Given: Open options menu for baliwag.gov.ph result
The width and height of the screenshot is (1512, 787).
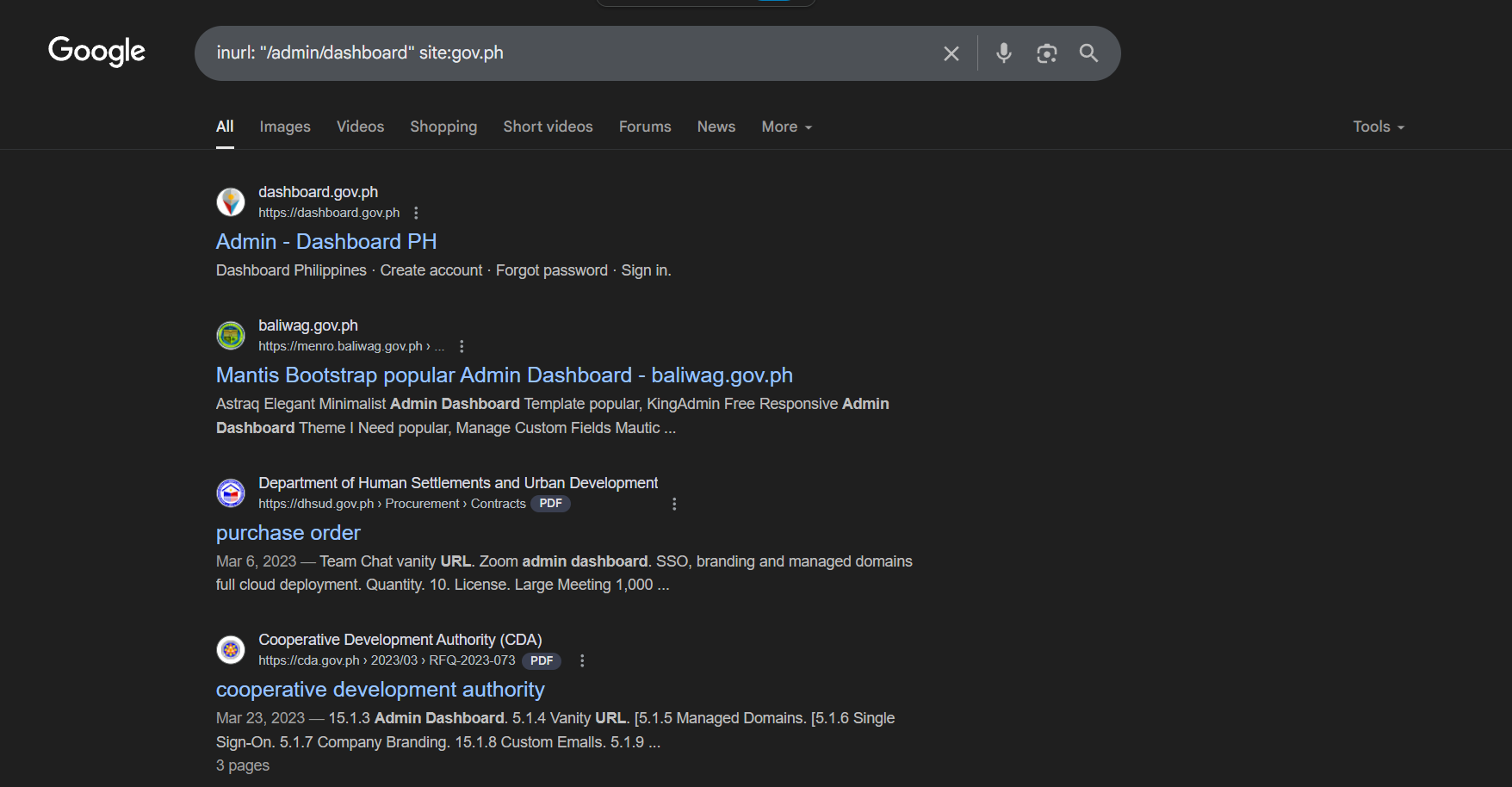Looking at the screenshot, I should click(462, 346).
